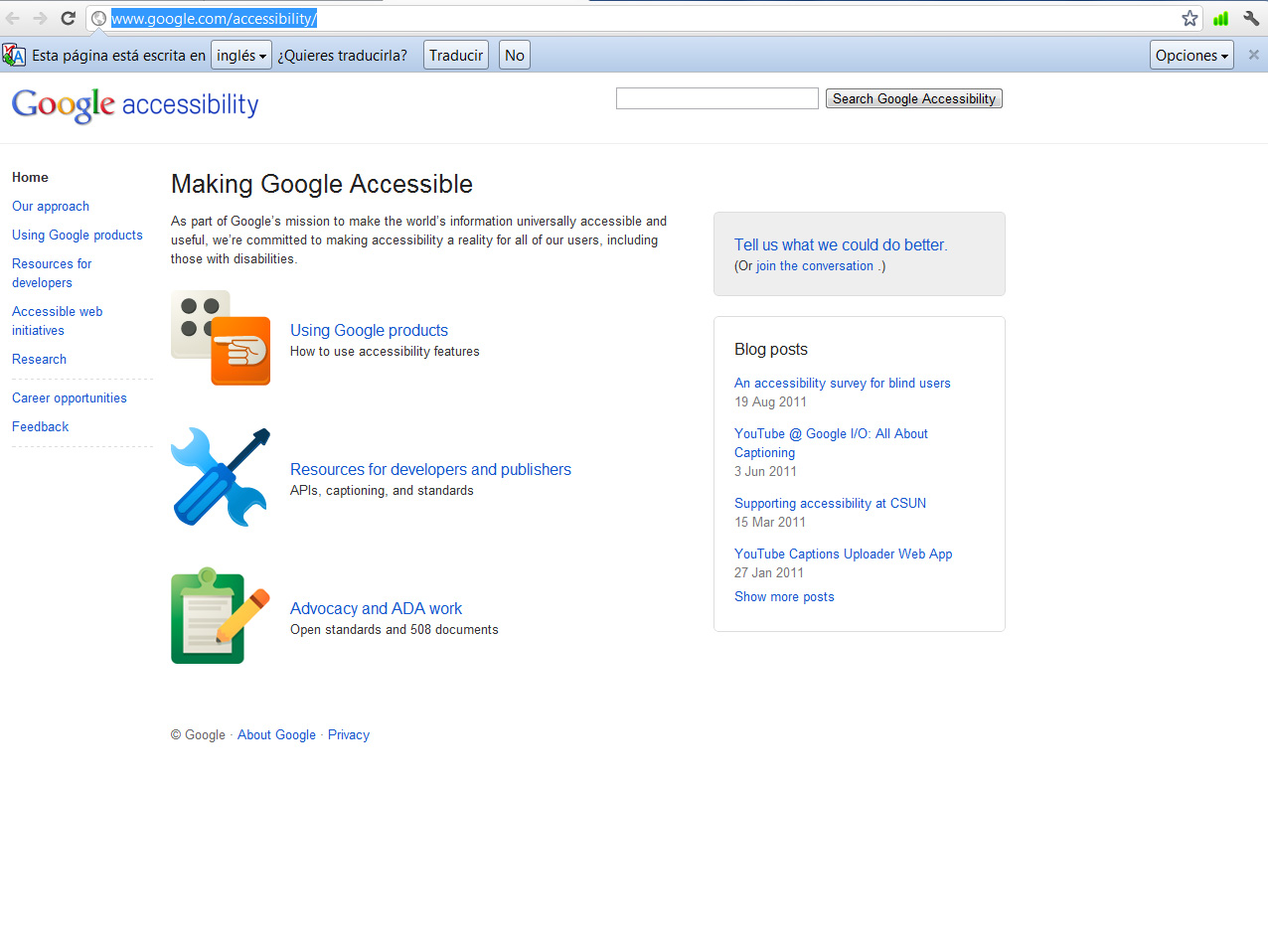Click APIs, captioning, and standards text
The width and height of the screenshot is (1268, 952).
coord(382,490)
